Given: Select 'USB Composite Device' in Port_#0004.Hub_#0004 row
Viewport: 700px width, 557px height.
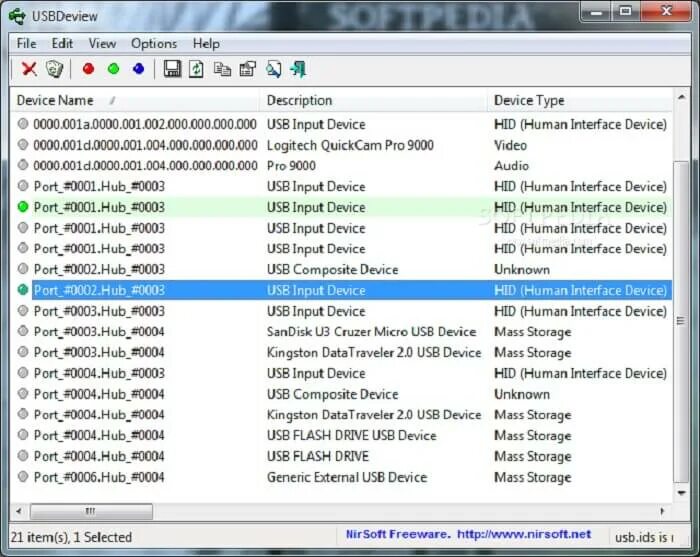Looking at the screenshot, I should click(332, 394).
